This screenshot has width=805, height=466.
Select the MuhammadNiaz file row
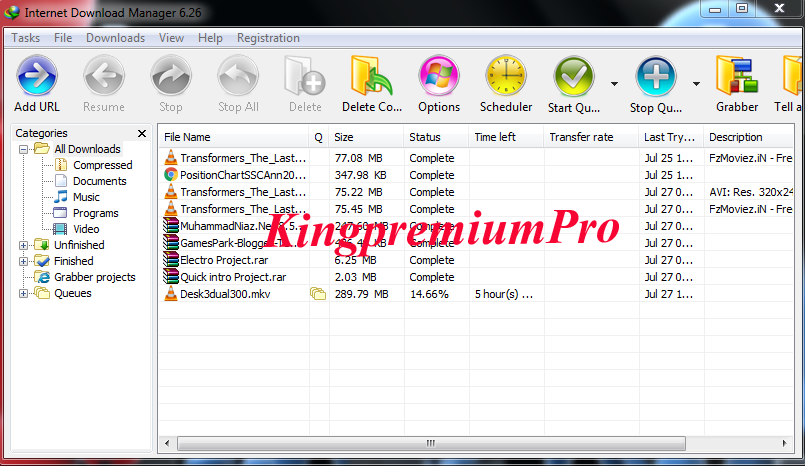pos(476,226)
